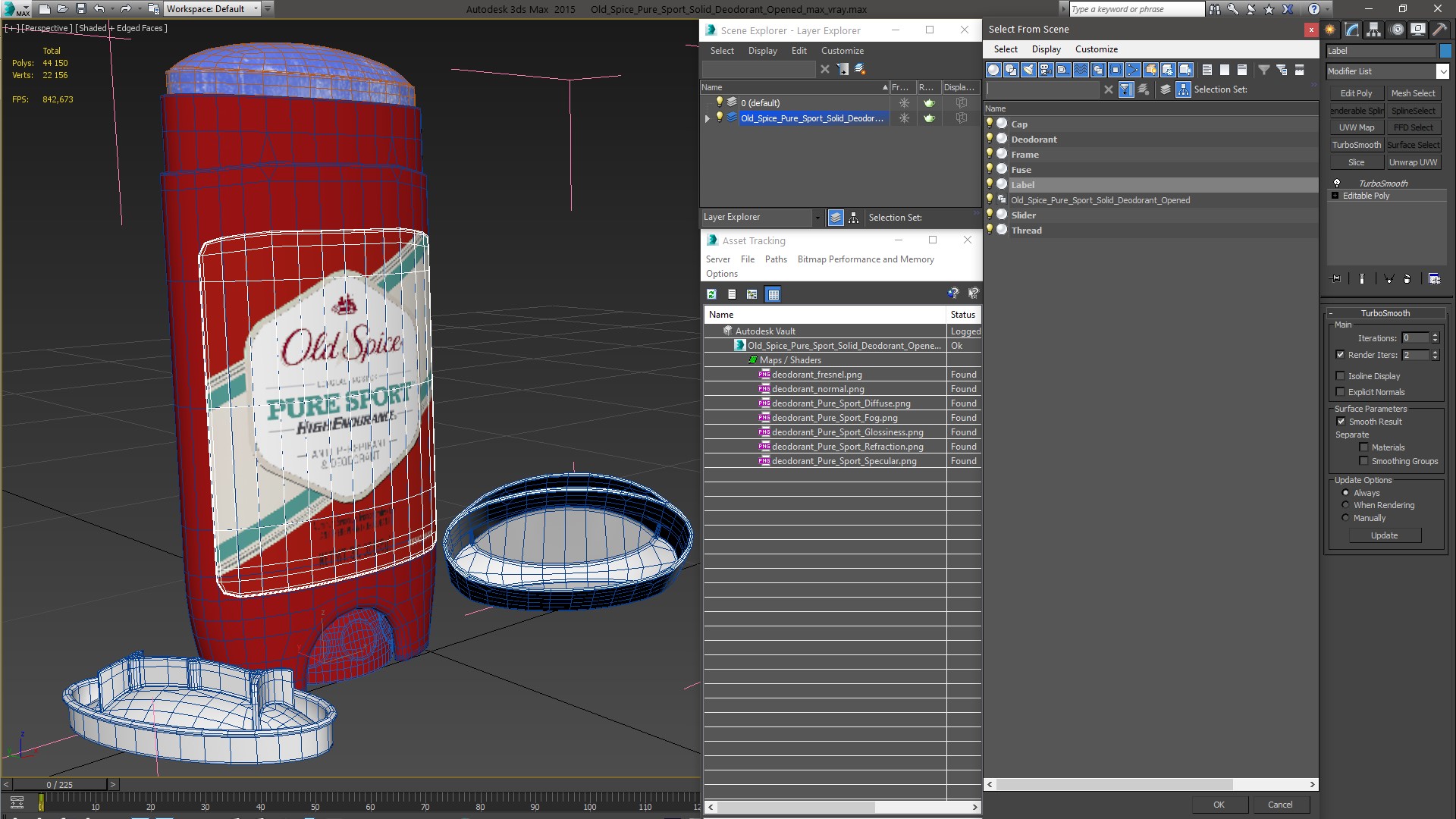The width and height of the screenshot is (1456, 819).
Task: Toggle display of shapes in Select From Scene
Action: coord(1011,70)
